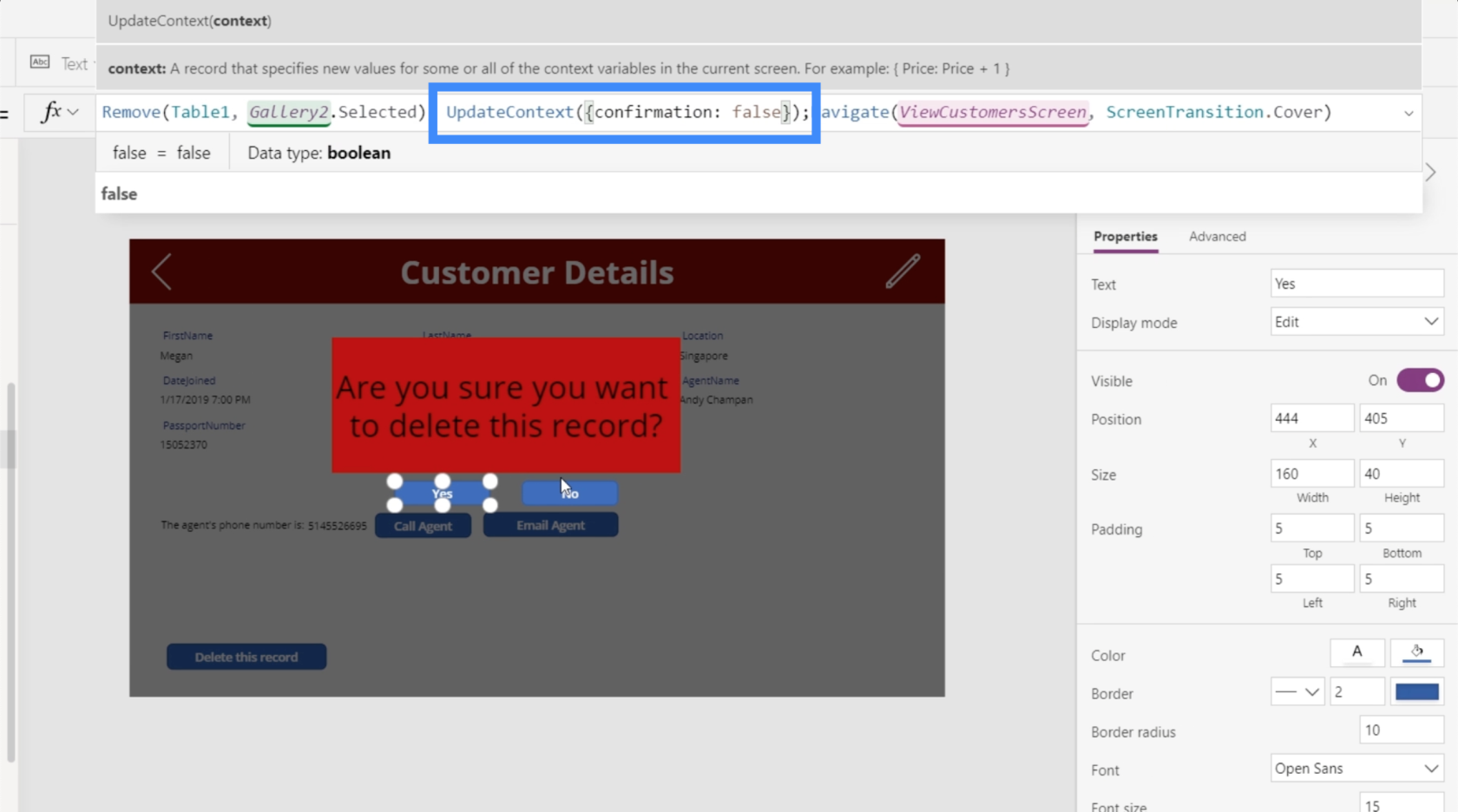Click the Megan first name value
Image resolution: width=1458 pixels, height=812 pixels.
click(x=176, y=356)
